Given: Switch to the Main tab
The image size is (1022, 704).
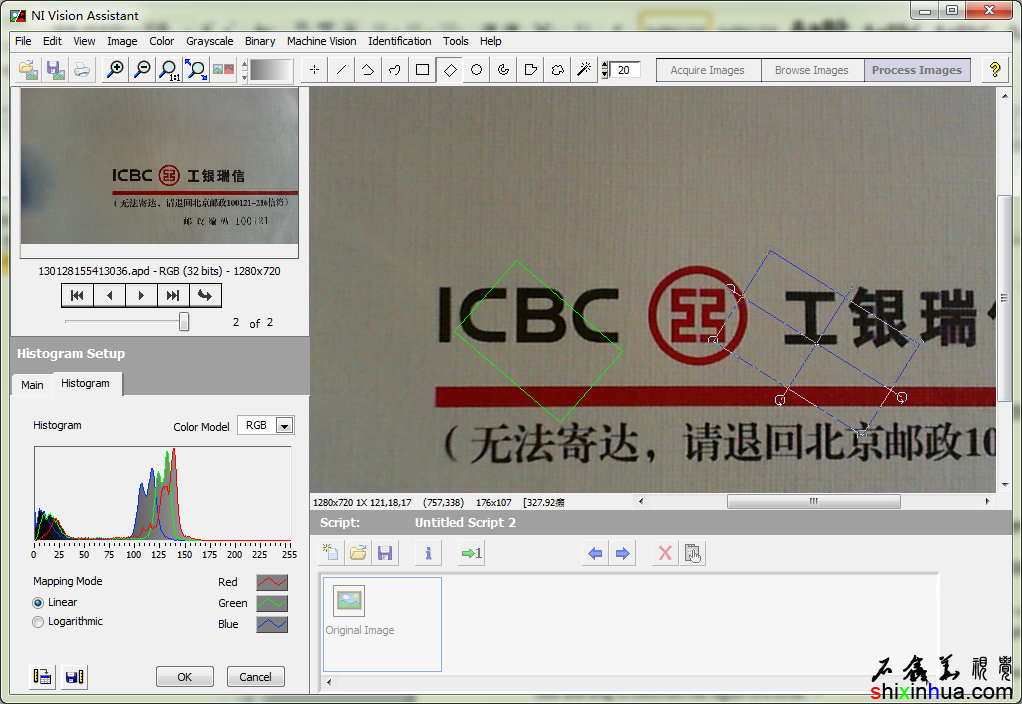Looking at the screenshot, I should click(32, 385).
